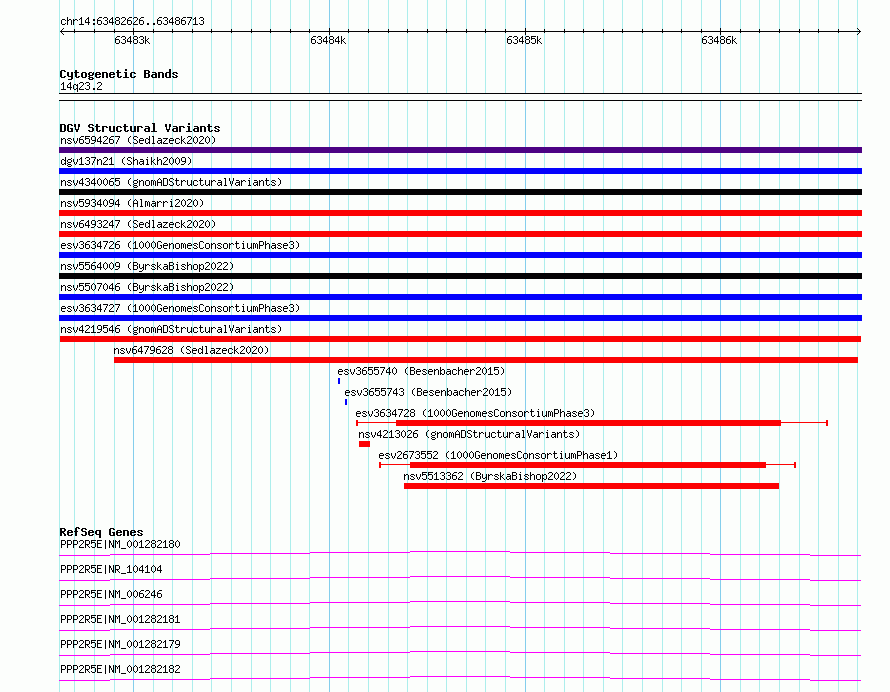Open nsv6479628 (Sedlazeck2020) variant label
890x692 pixels.
191,350
